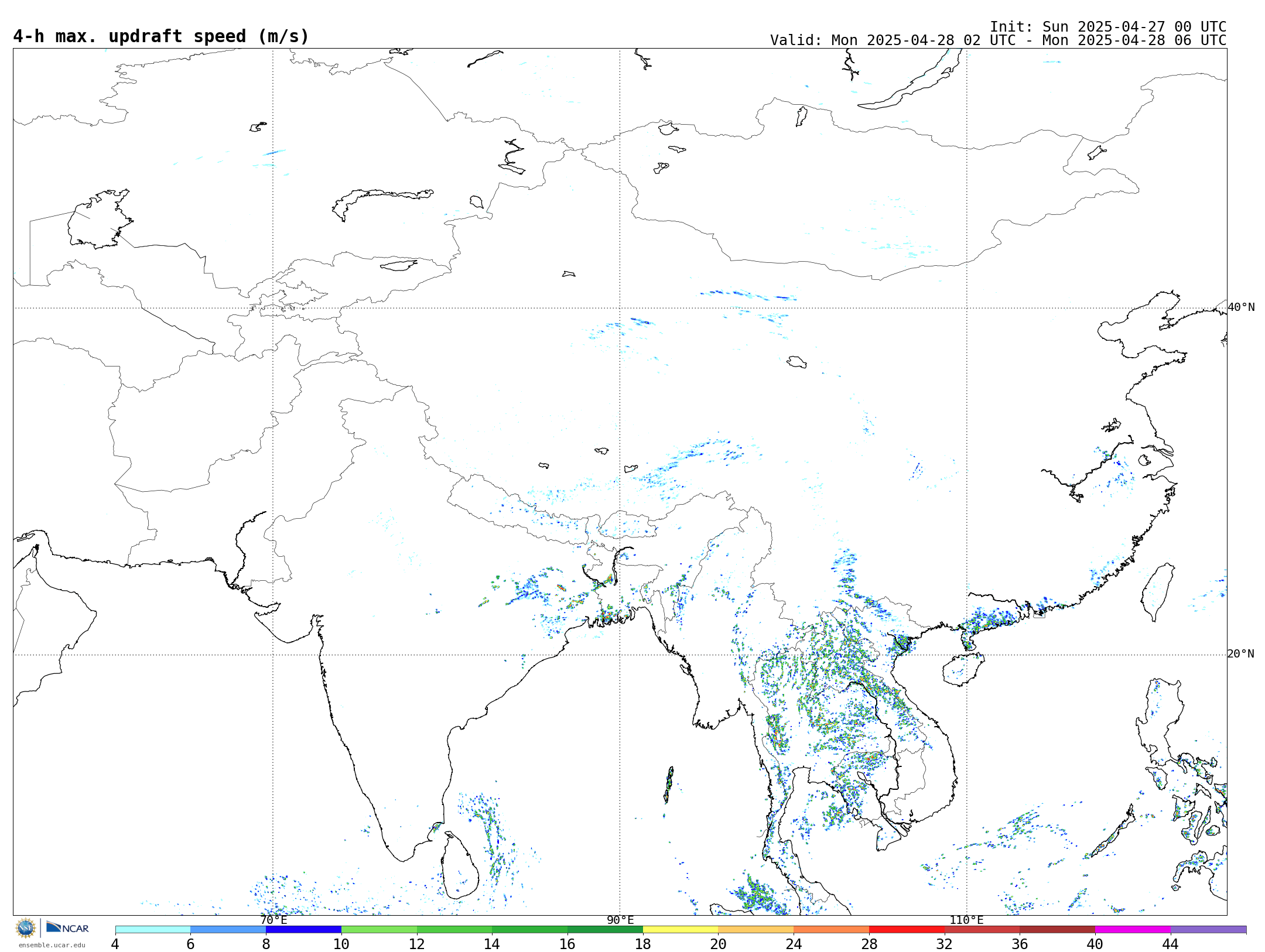This screenshot has height=952, width=1265.
Task: Click the colorbar tick label 18
Action: [x=643, y=944]
